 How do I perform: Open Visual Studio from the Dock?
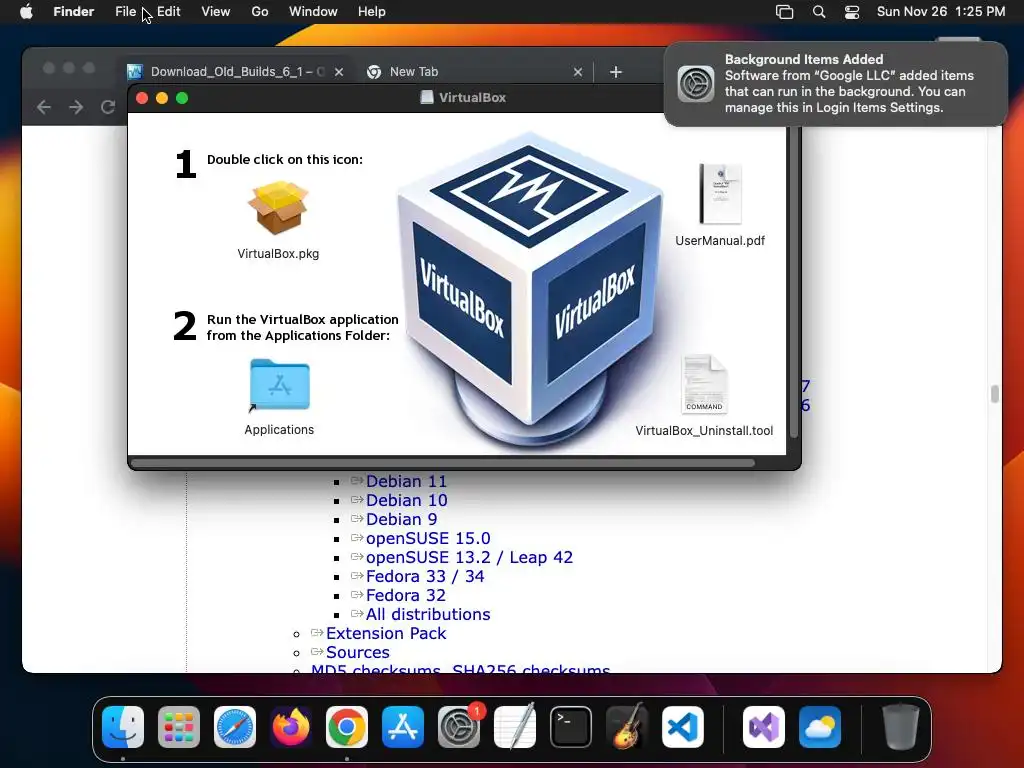tap(764, 727)
